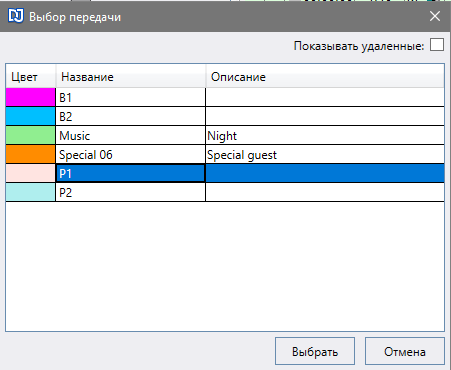Select the highlighted P1 name cell

(x=130, y=173)
